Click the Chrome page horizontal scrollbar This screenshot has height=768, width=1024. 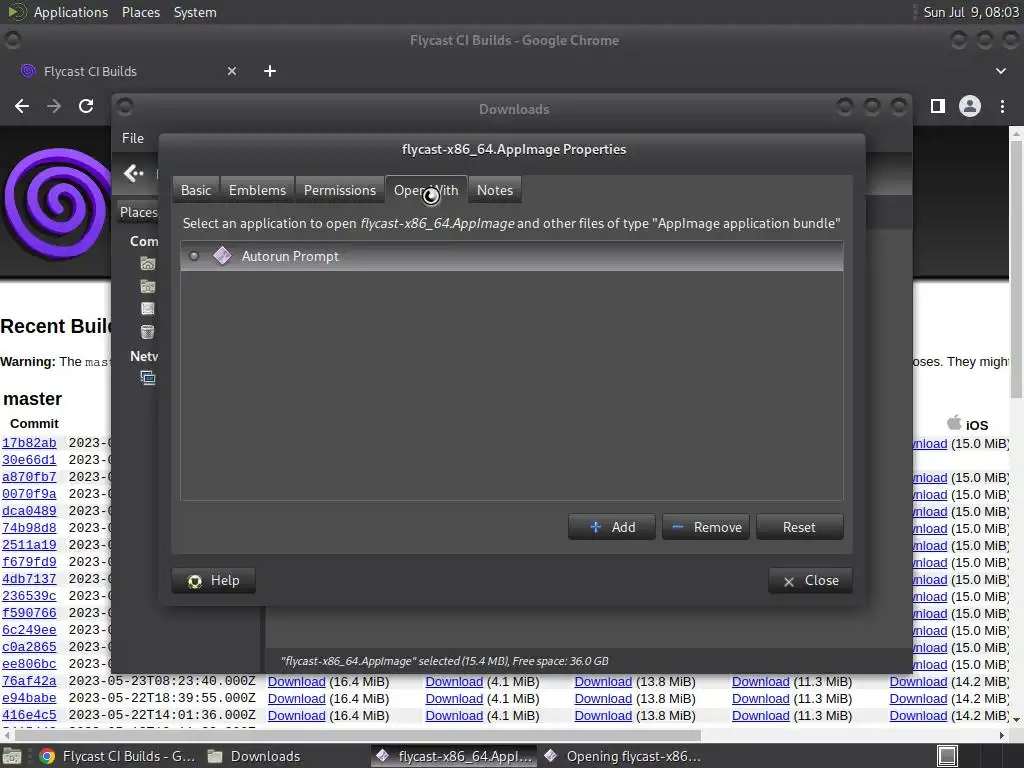[x=357, y=735]
